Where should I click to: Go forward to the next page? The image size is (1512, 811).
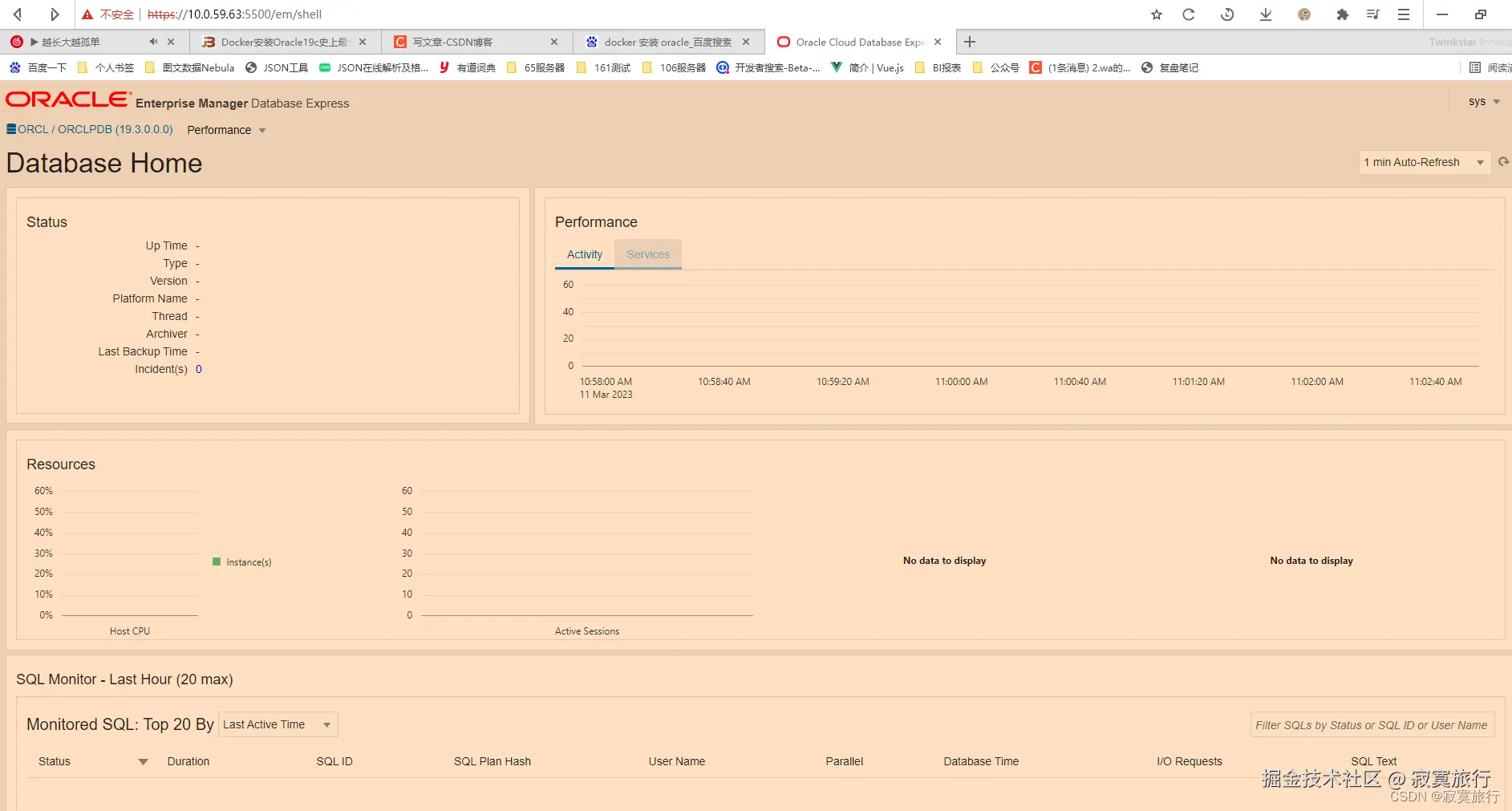click(x=55, y=14)
